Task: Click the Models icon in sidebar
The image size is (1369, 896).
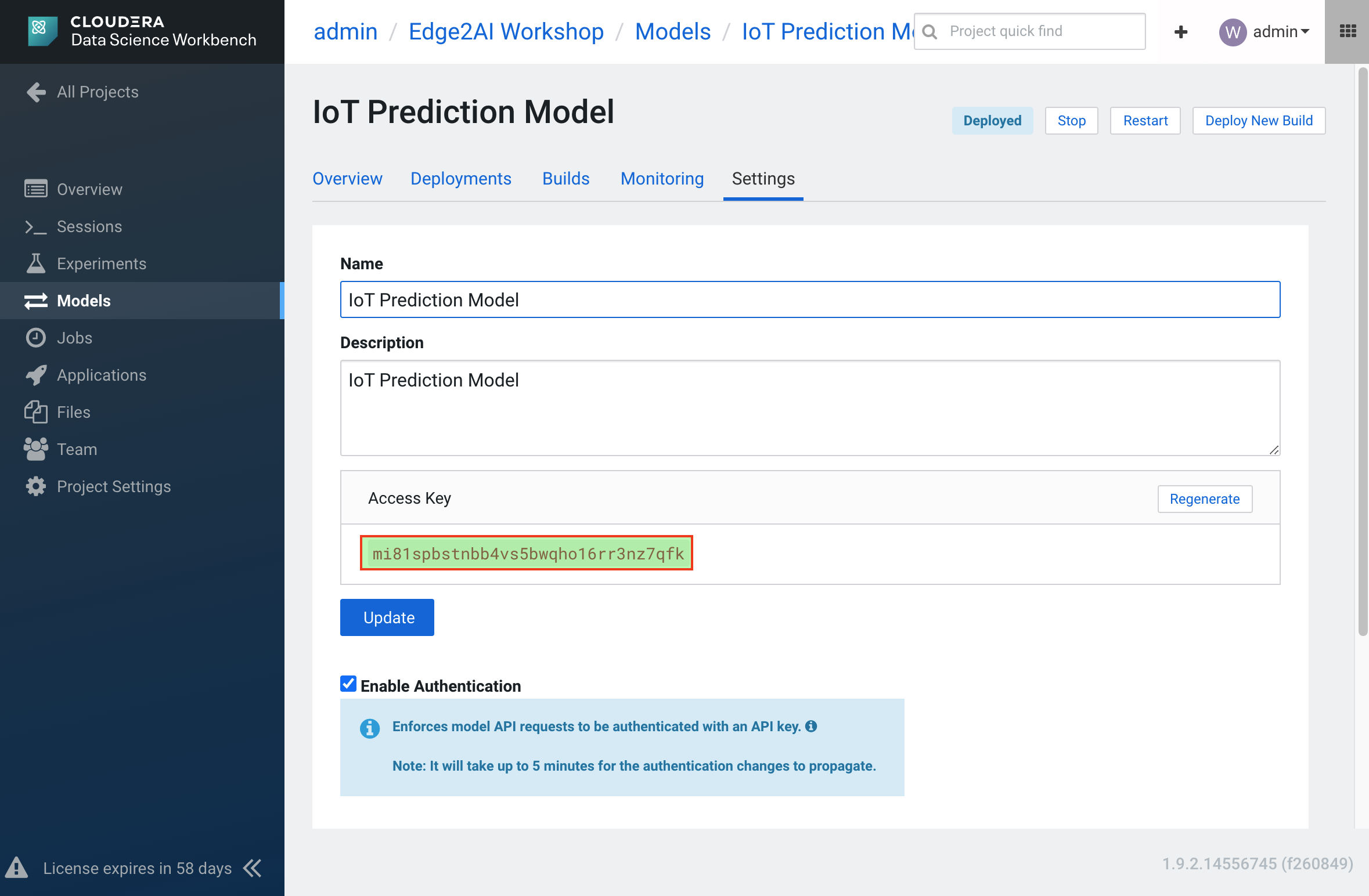Action: (35, 300)
